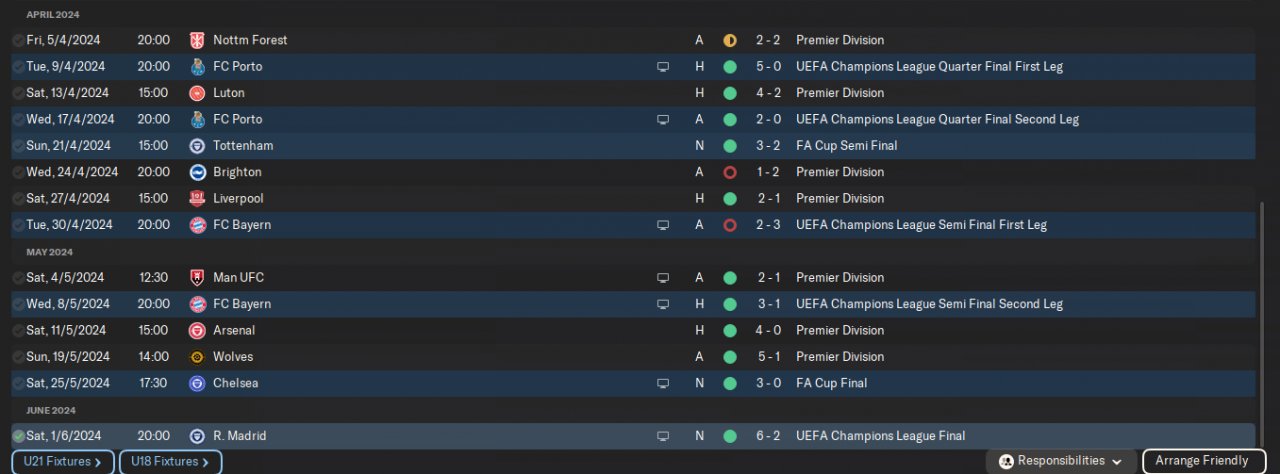Expand the U18 Fixtures section
This screenshot has height=474, width=1280.
[x=170, y=462]
